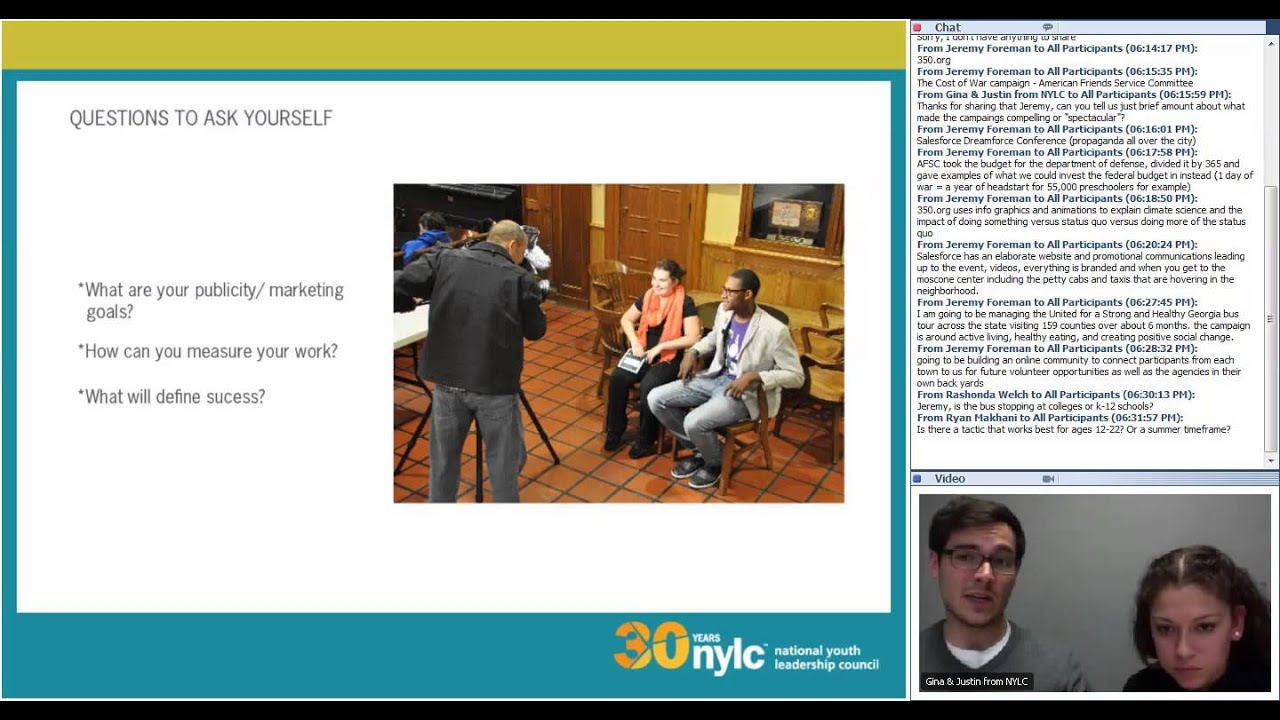Click the Chat panel title
Image resolution: width=1280 pixels, height=720 pixels.
tap(947, 28)
